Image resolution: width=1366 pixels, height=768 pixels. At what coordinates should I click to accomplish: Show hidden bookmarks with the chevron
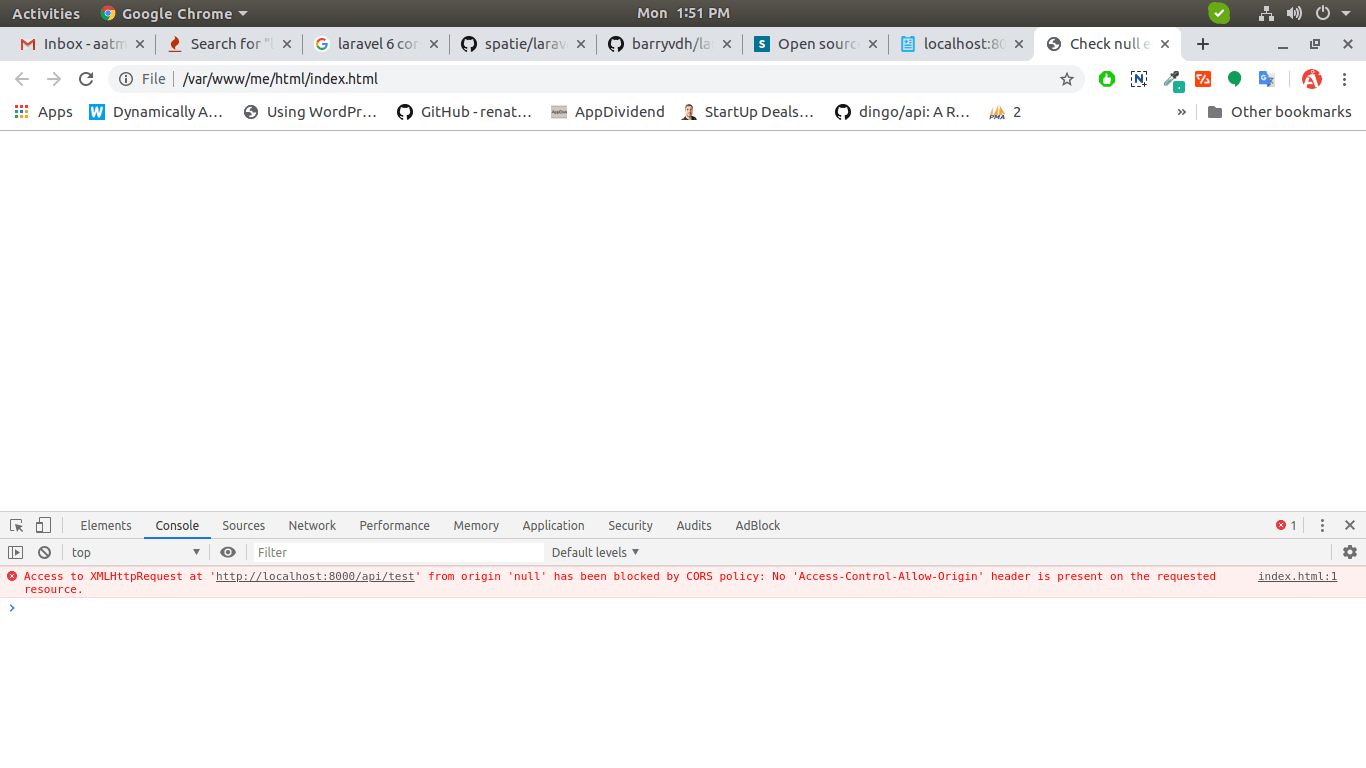[1181, 112]
